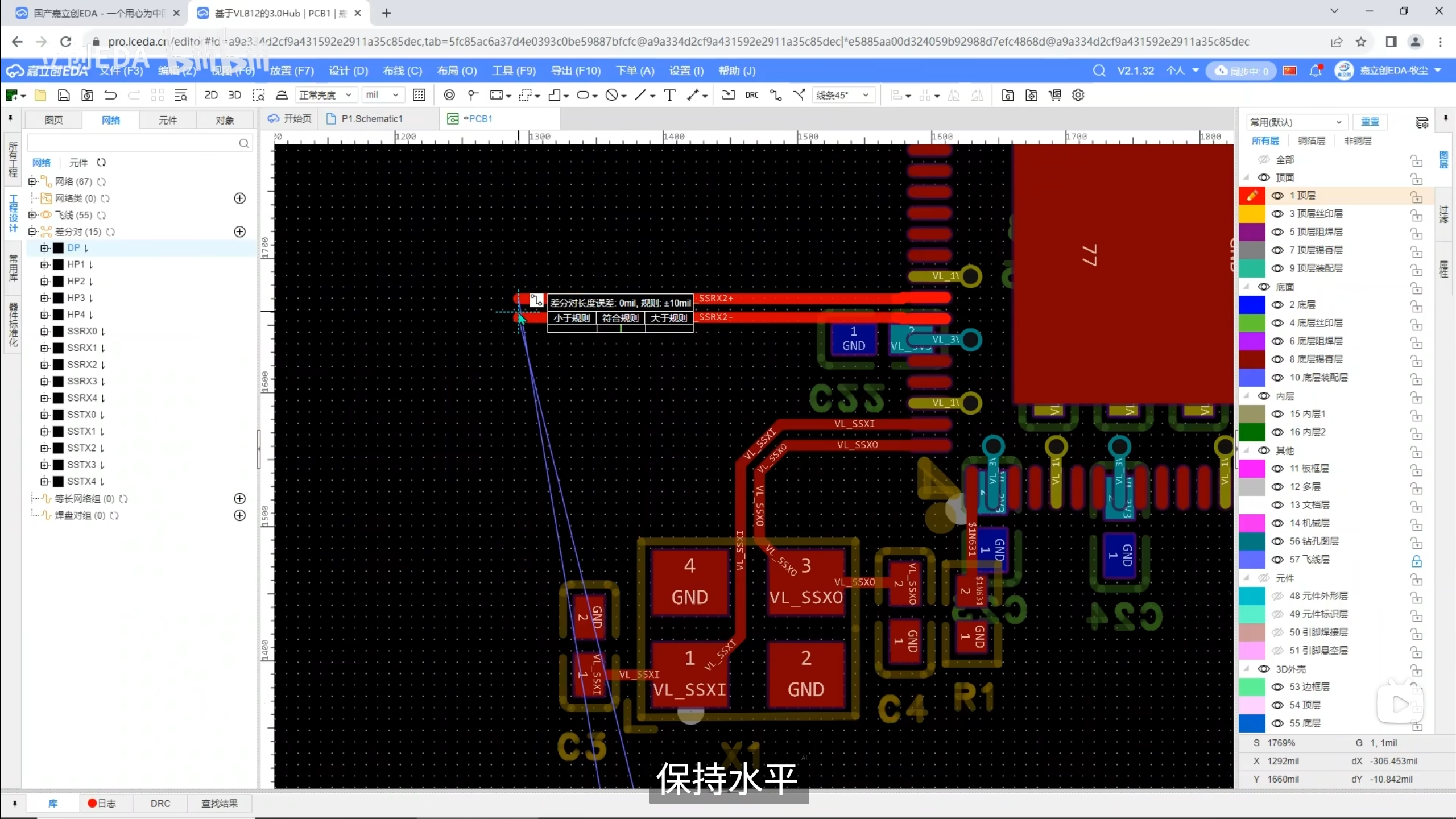
Task: Toggle visibility of 3 顶层丝印层 layer
Action: tap(1277, 214)
